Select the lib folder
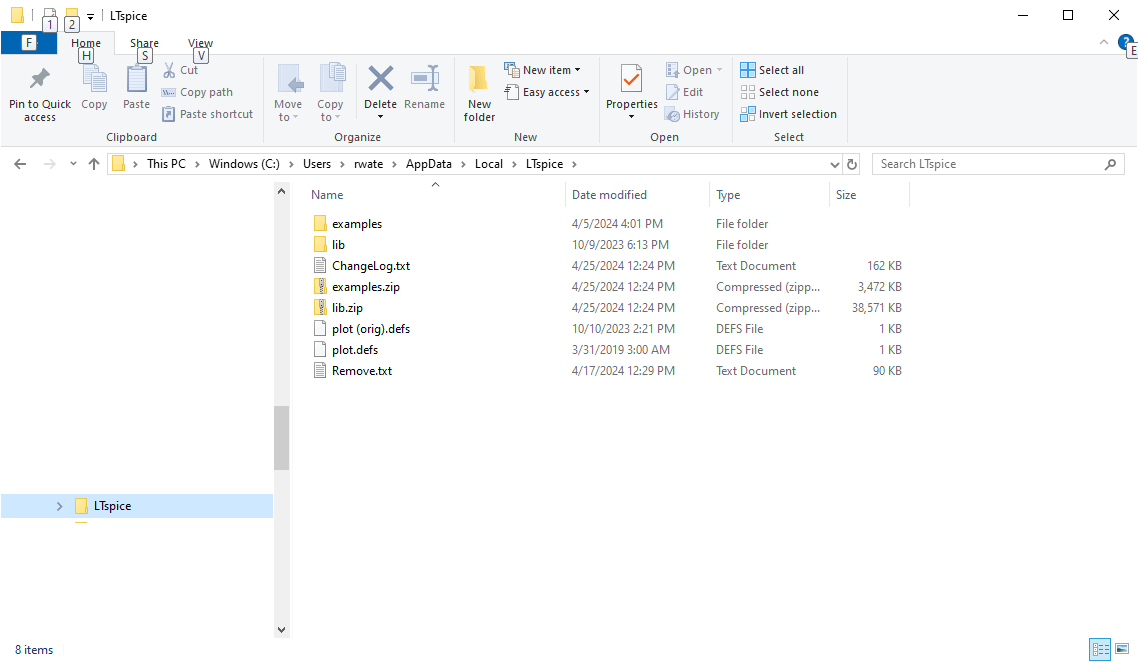The width and height of the screenshot is (1138, 662). pos(338,245)
